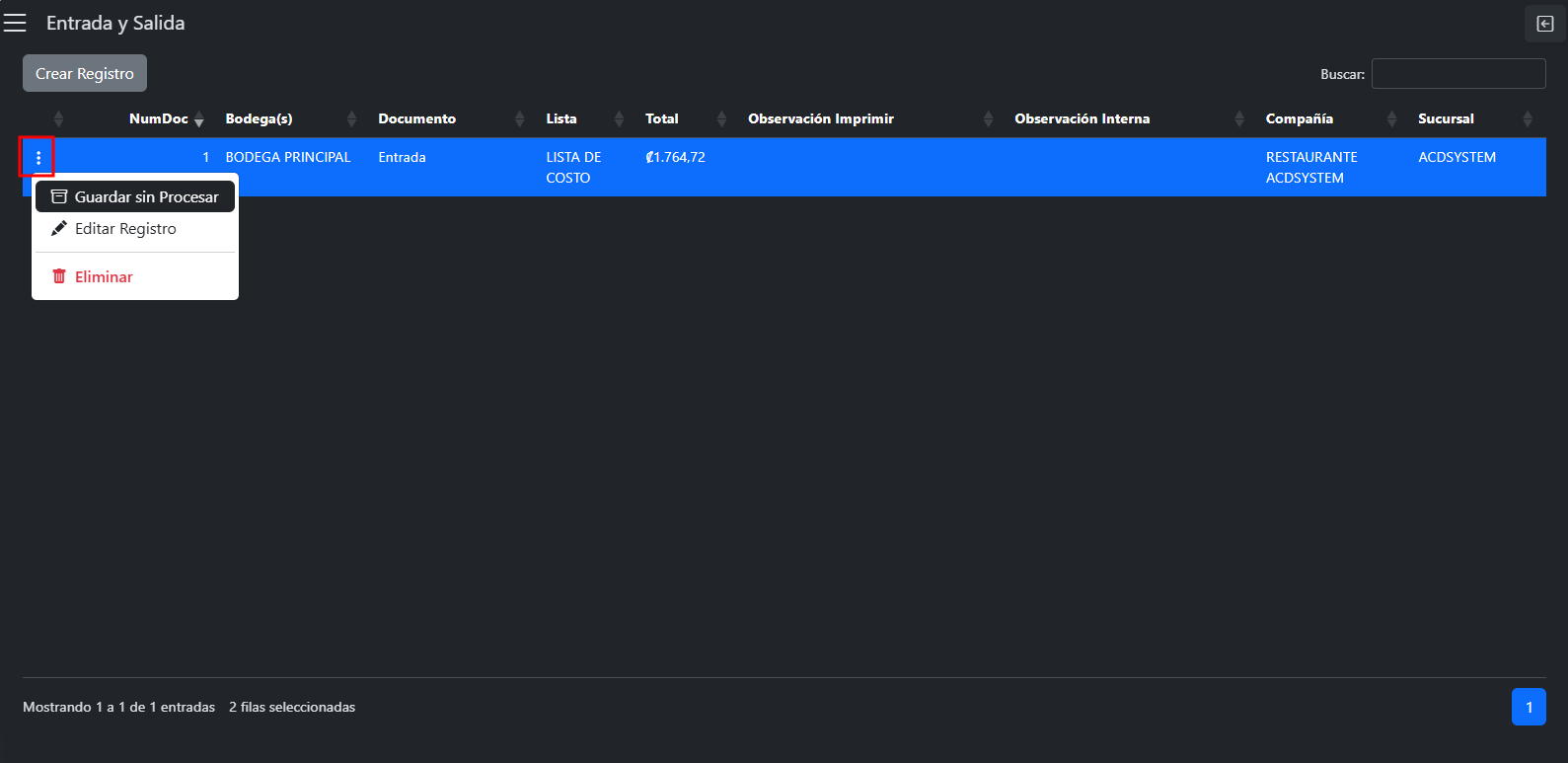Click the pencil icon beside Editar Registro
Image resolution: width=1568 pixels, height=763 pixels.
[59, 228]
